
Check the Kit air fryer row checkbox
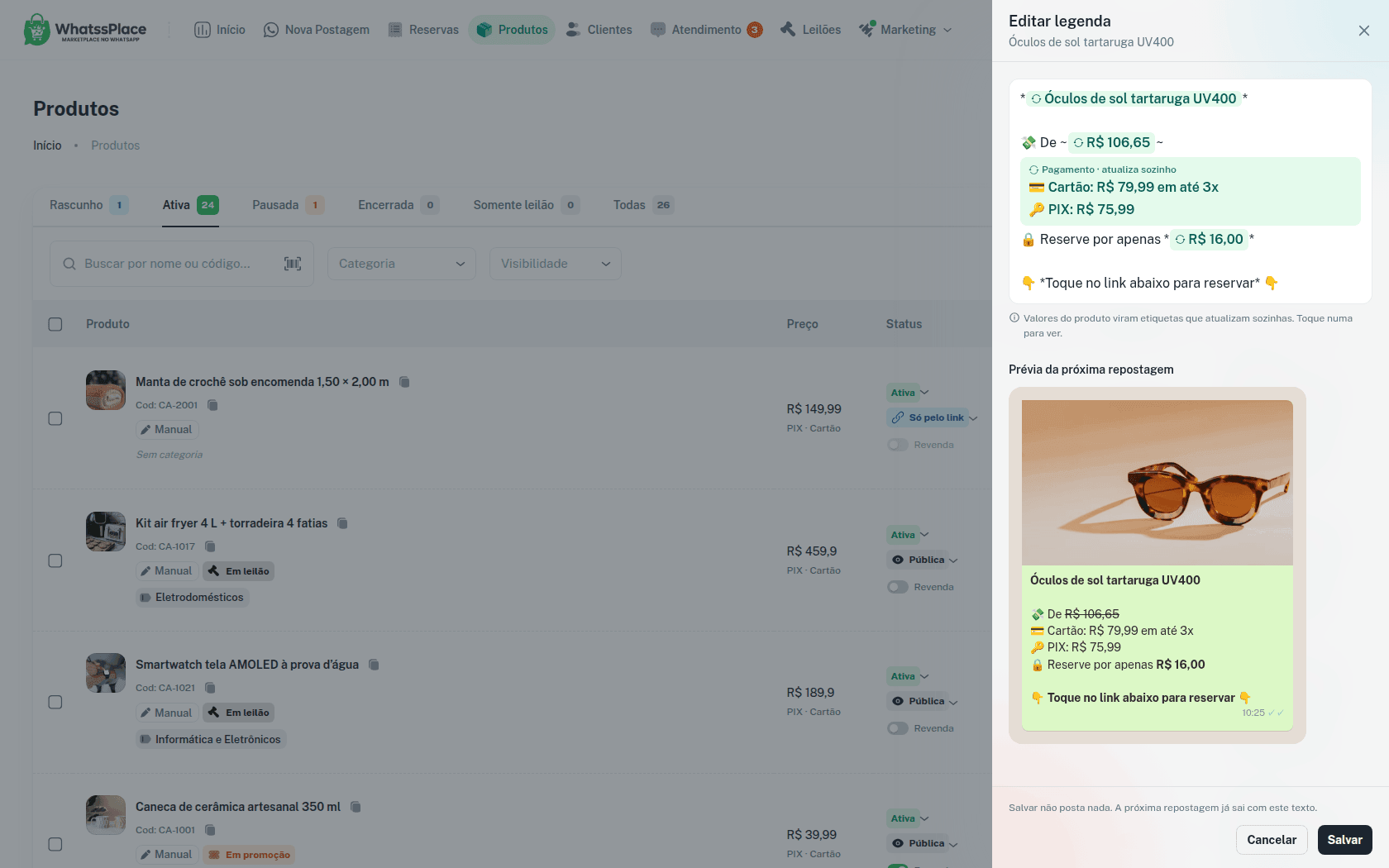(x=55, y=560)
